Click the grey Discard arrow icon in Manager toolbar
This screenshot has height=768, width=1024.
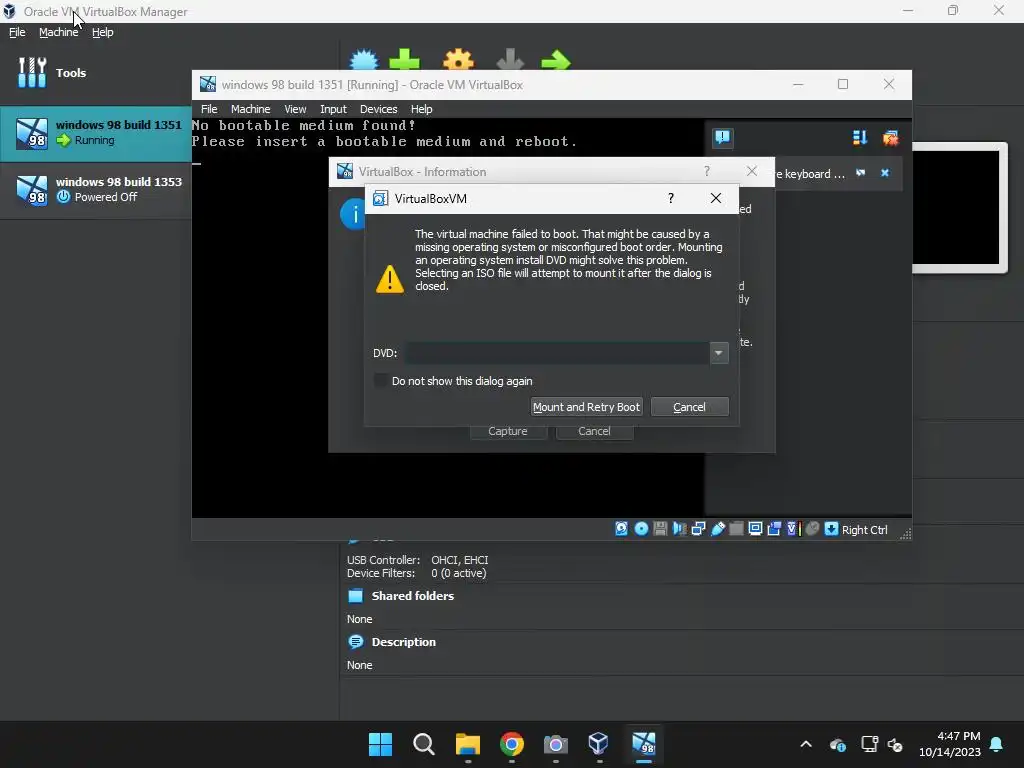pos(510,59)
